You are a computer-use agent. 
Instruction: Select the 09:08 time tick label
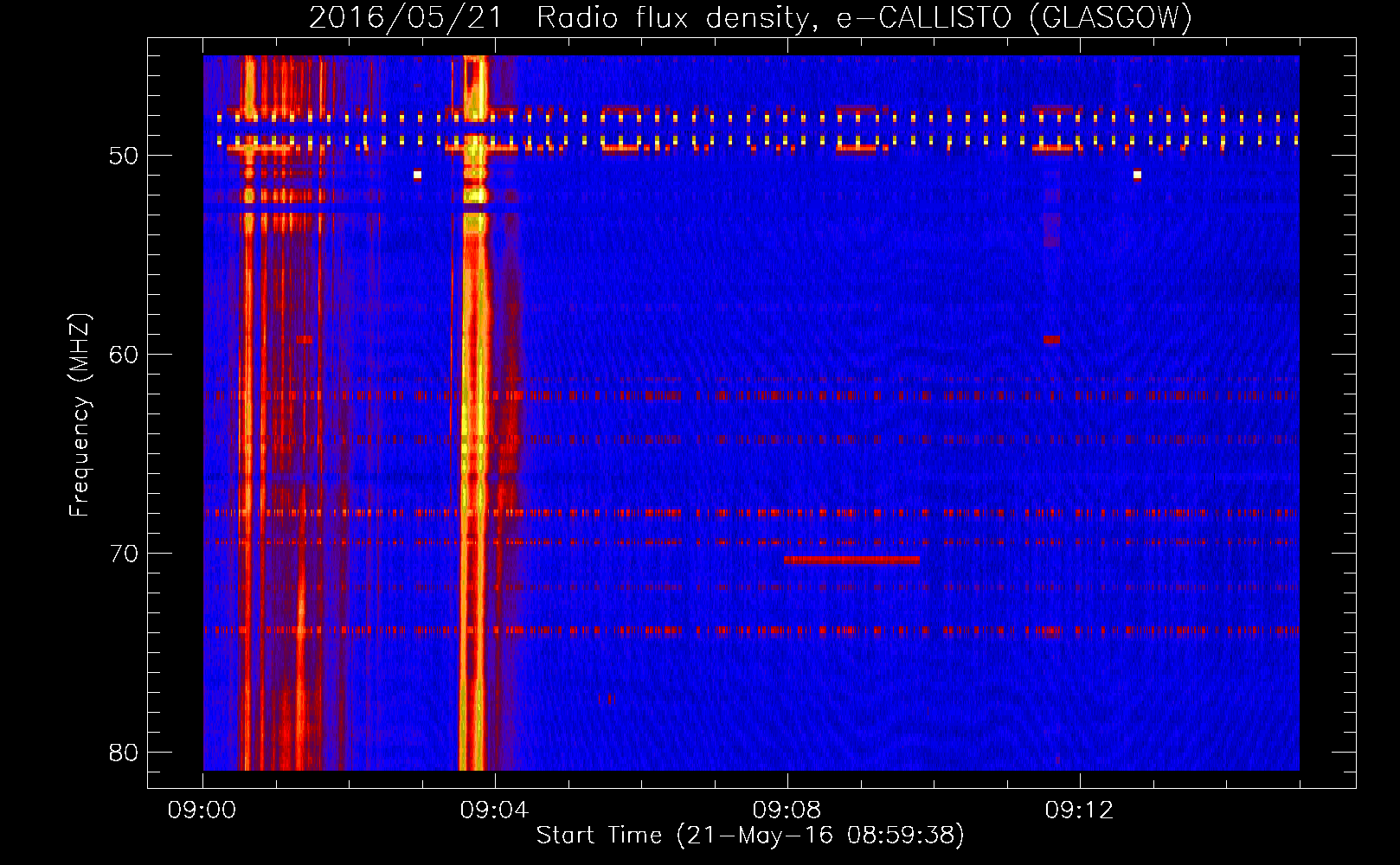[787, 811]
